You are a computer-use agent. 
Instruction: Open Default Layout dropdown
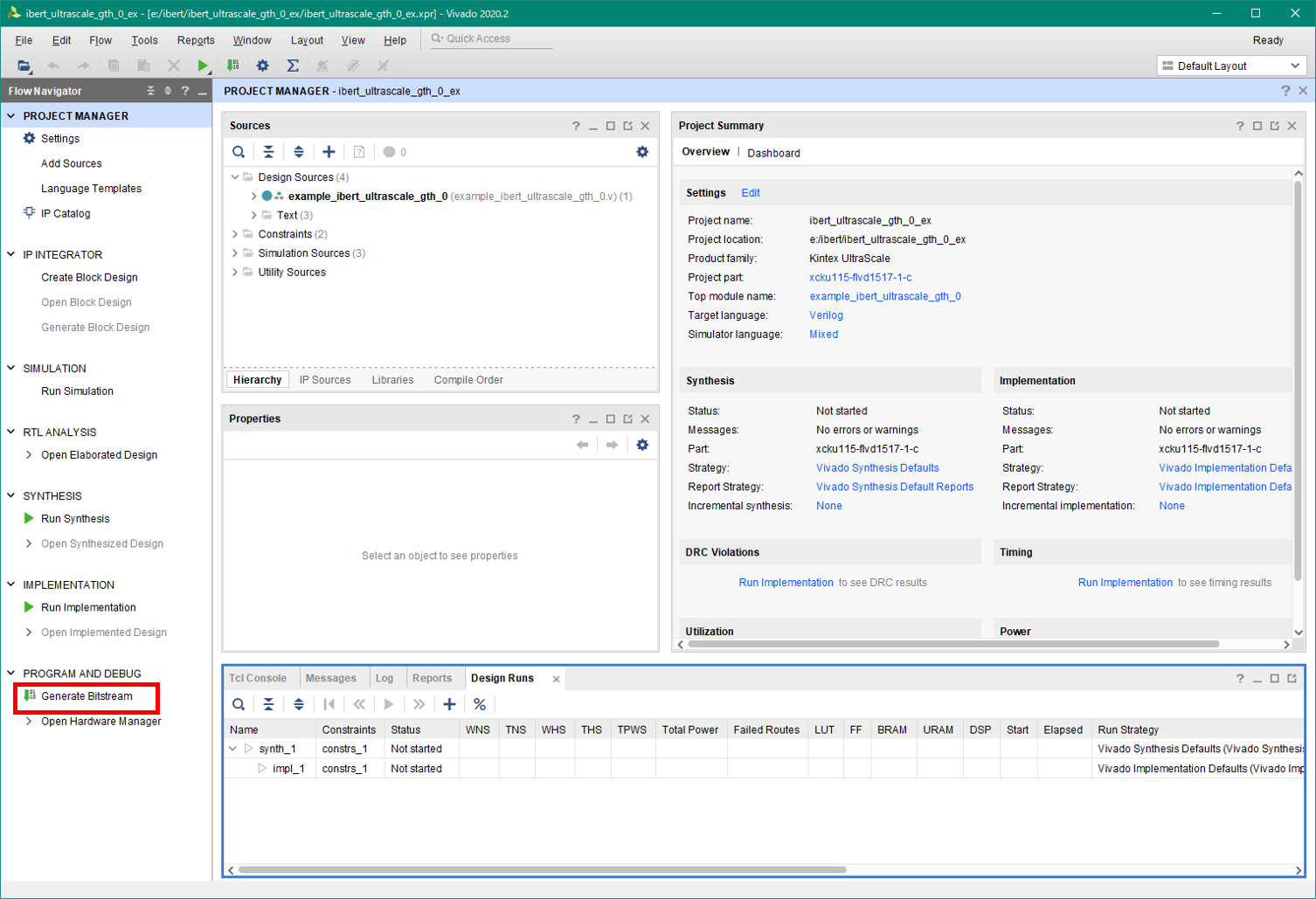click(1230, 66)
